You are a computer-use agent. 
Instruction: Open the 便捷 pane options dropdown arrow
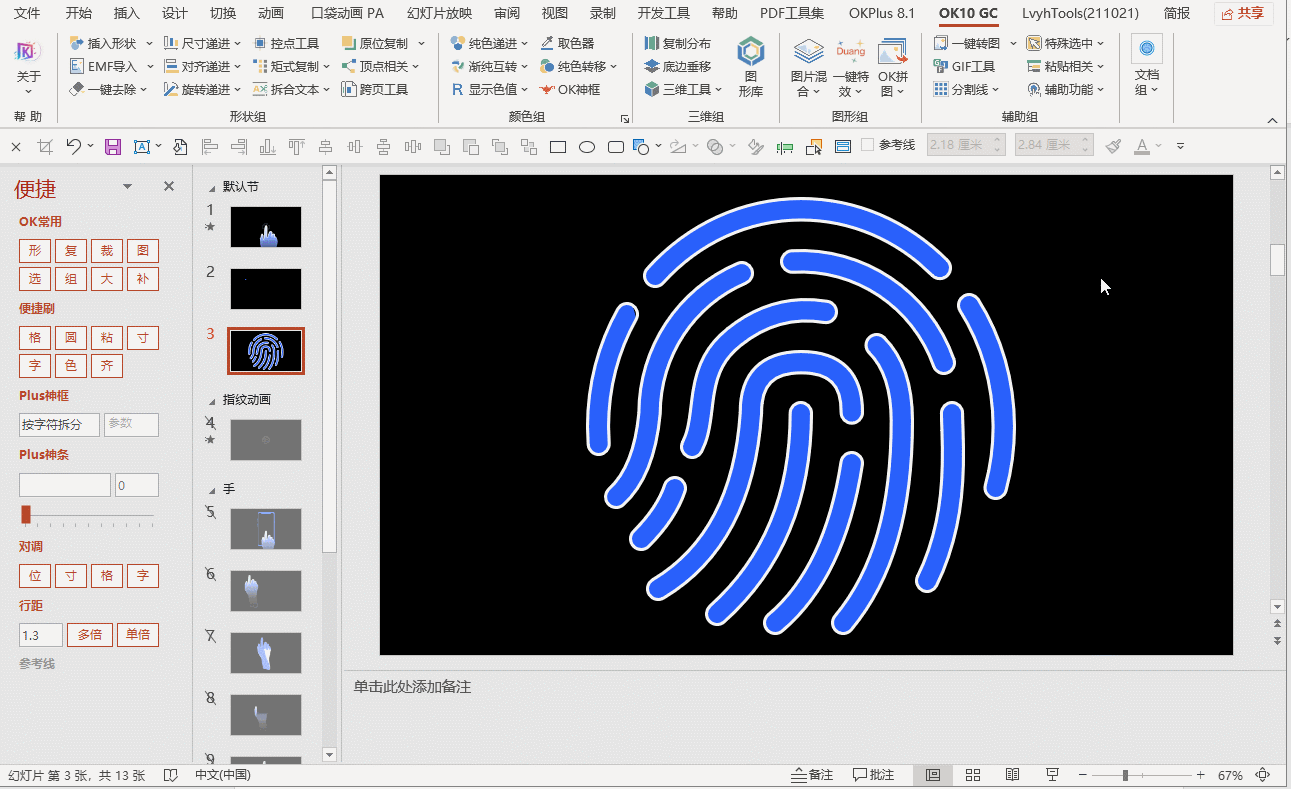tap(127, 187)
